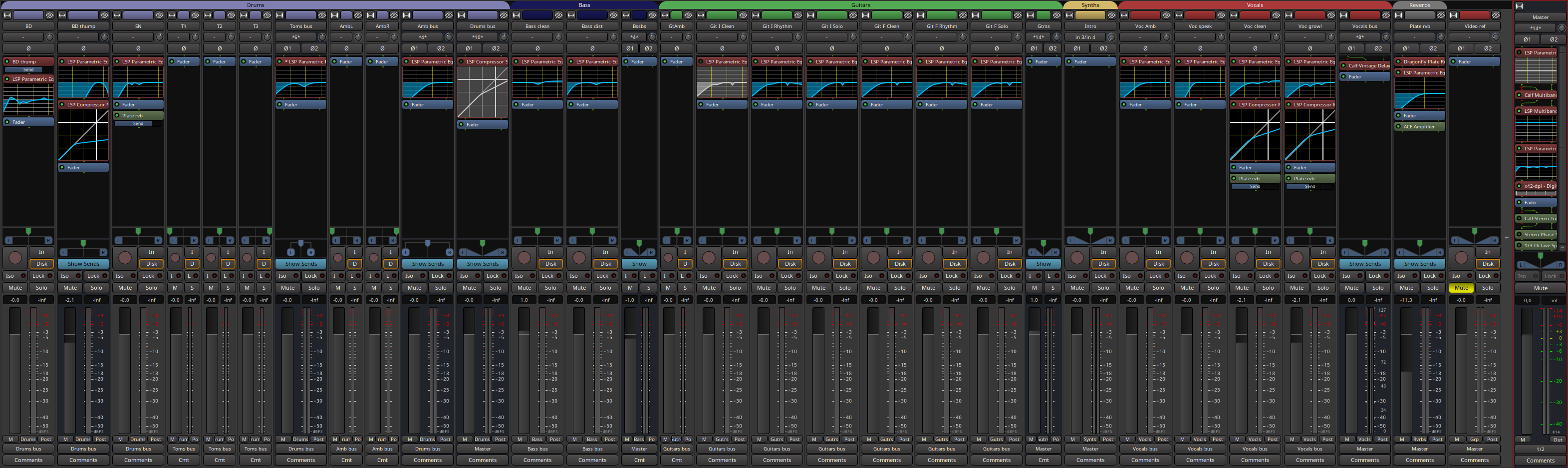Open Comments for the Plate rvb strip
This screenshot has width=1568, height=468.
[1419, 460]
